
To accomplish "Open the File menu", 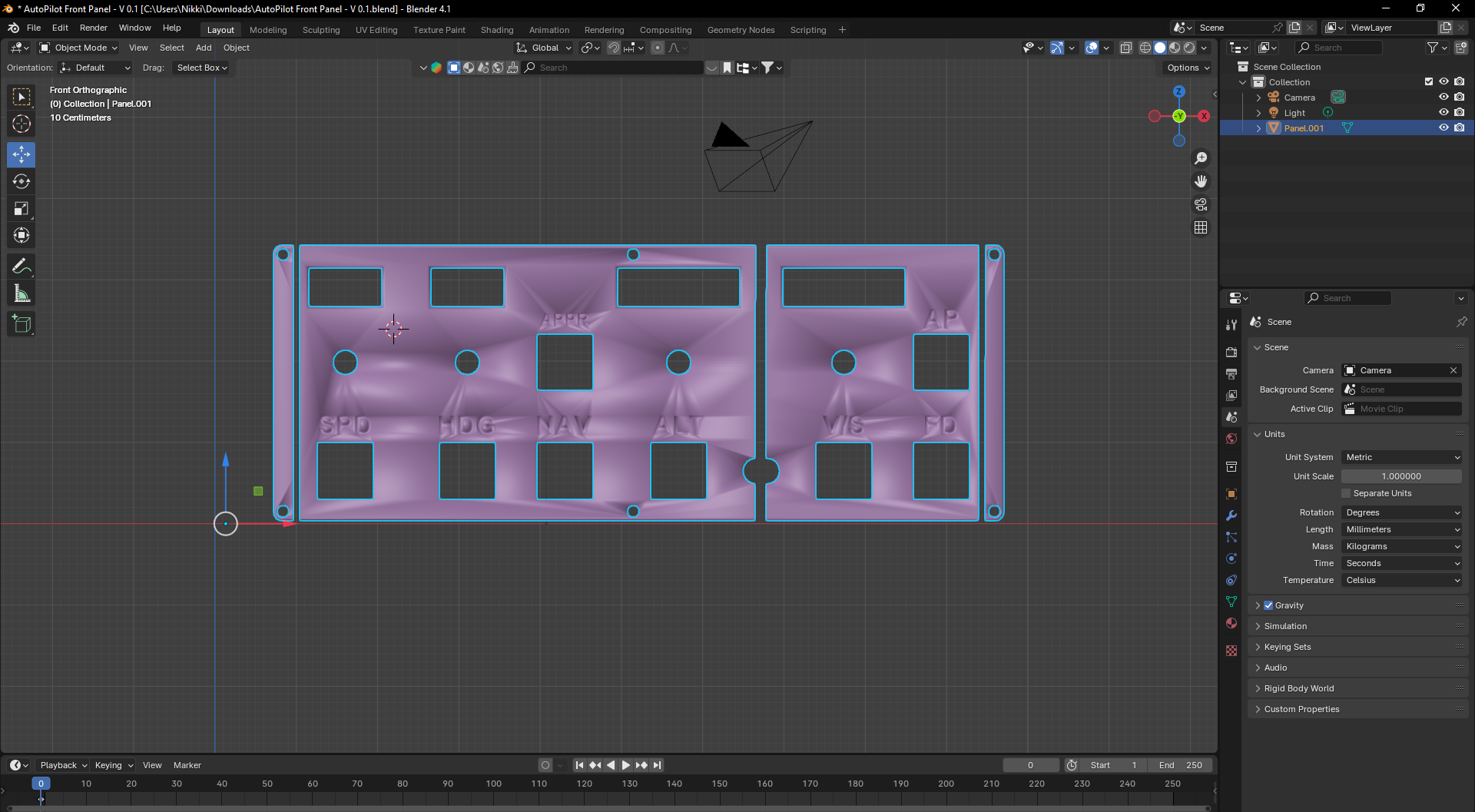I will [x=34, y=28].
